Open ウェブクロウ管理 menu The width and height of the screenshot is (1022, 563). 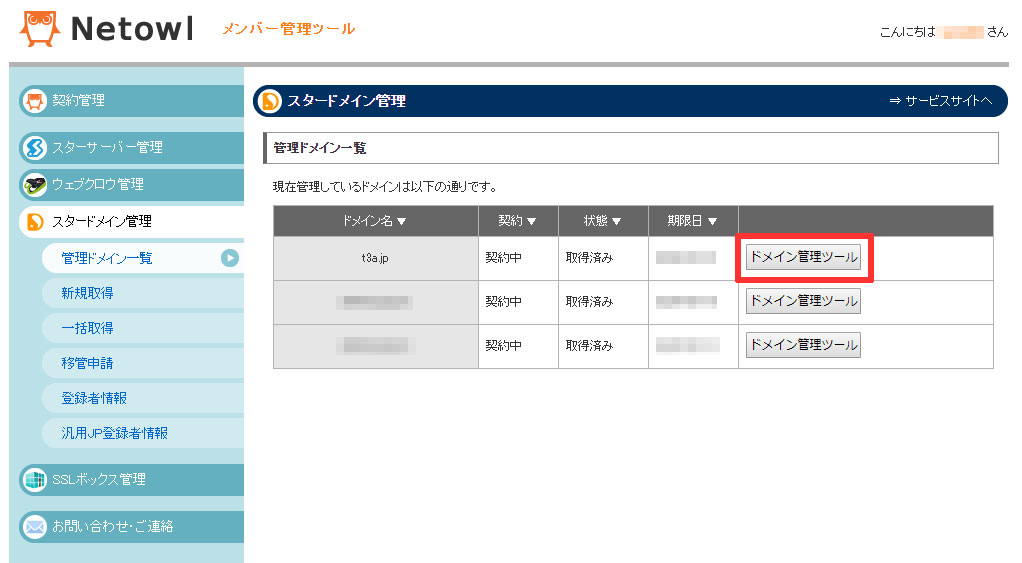132,185
